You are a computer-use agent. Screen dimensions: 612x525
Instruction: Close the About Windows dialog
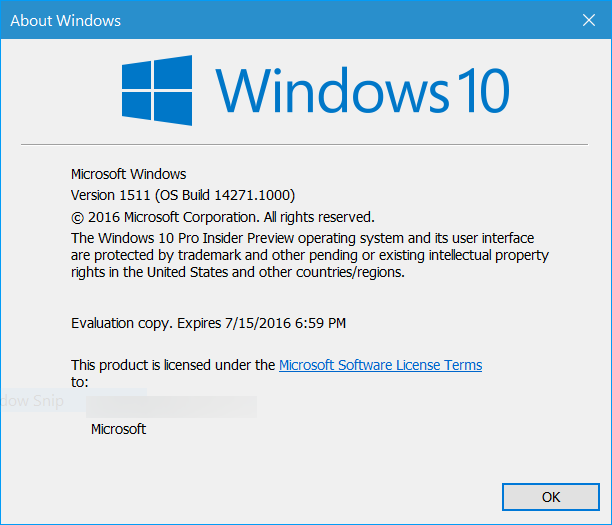(588, 19)
